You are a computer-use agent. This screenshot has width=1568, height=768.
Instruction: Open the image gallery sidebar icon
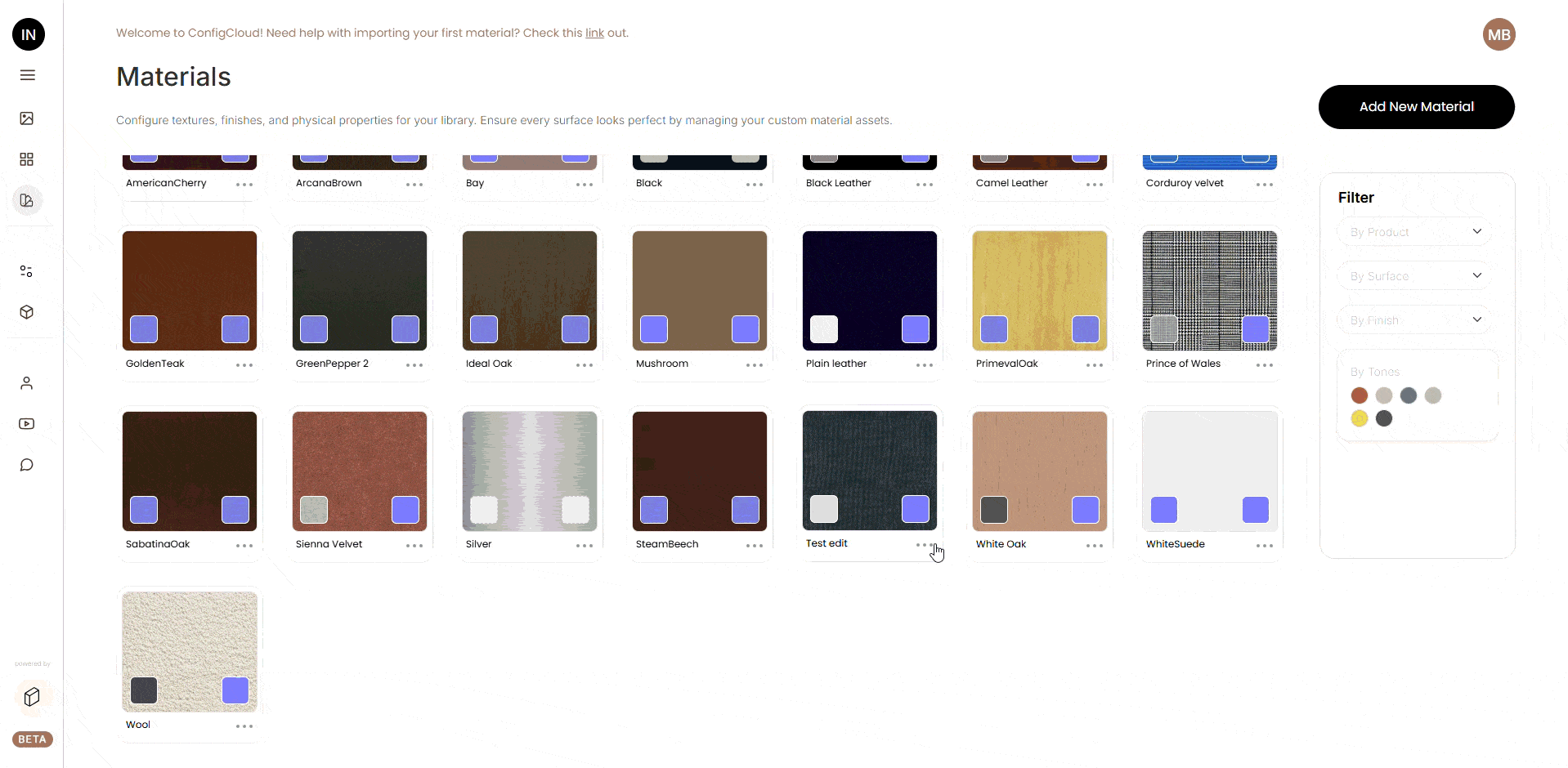(27, 118)
